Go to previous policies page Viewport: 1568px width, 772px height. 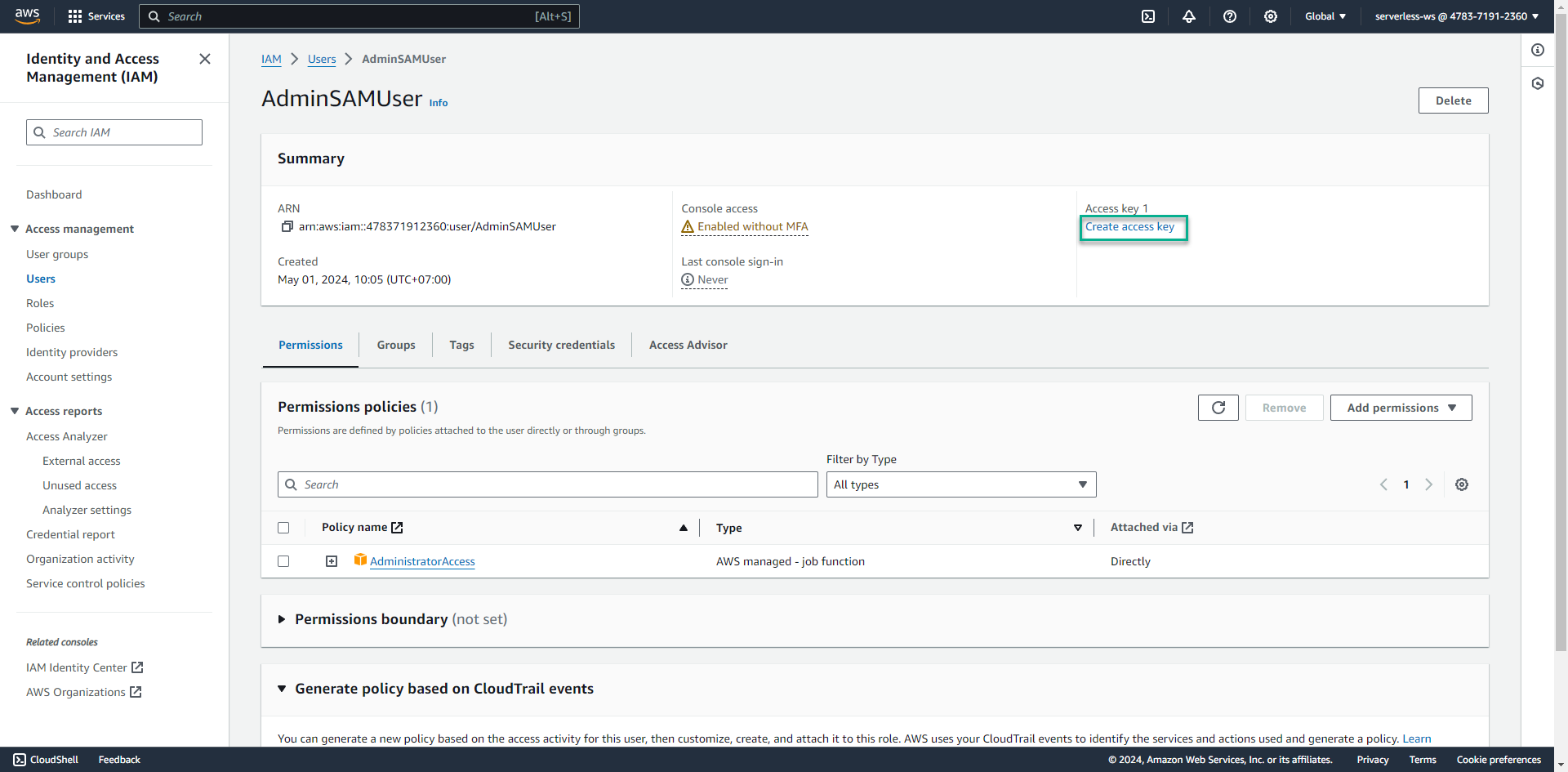[x=1383, y=484]
